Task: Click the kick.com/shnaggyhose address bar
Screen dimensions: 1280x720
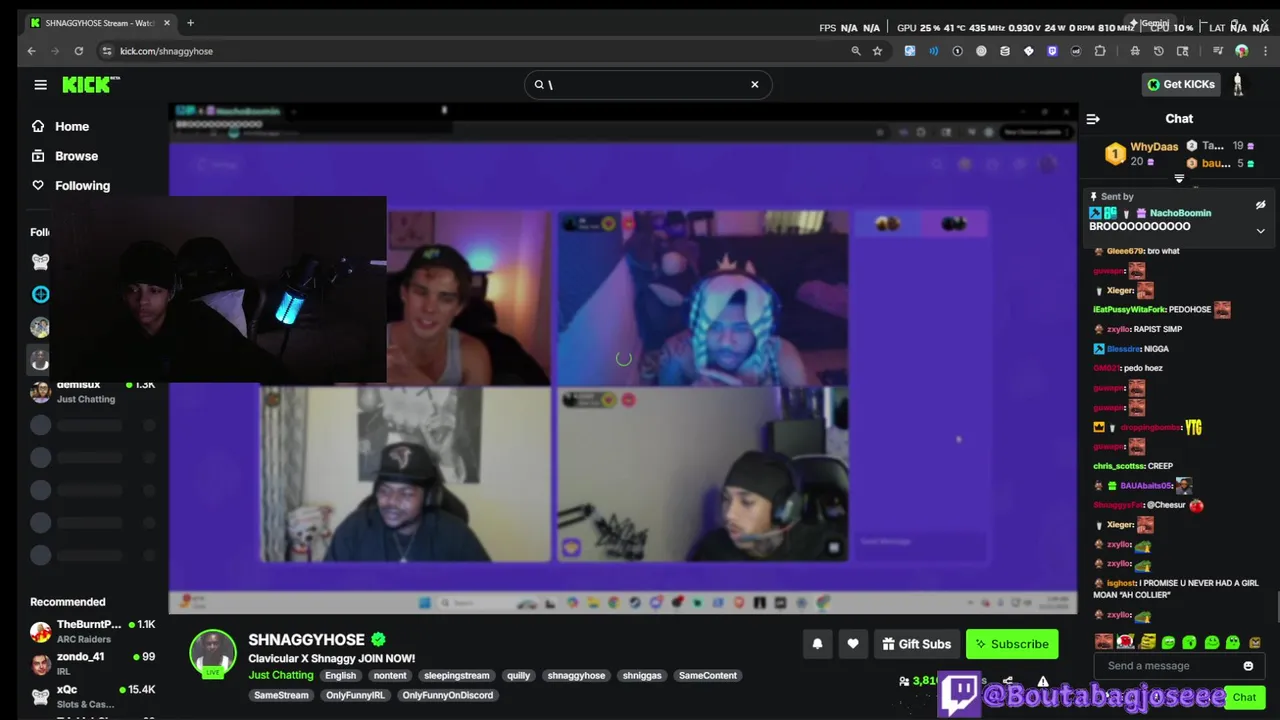Action: coord(166,51)
